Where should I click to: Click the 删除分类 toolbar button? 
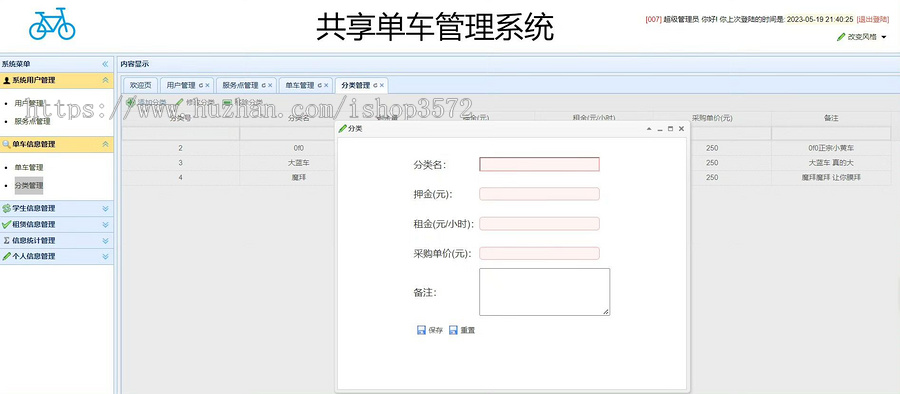pos(243,102)
